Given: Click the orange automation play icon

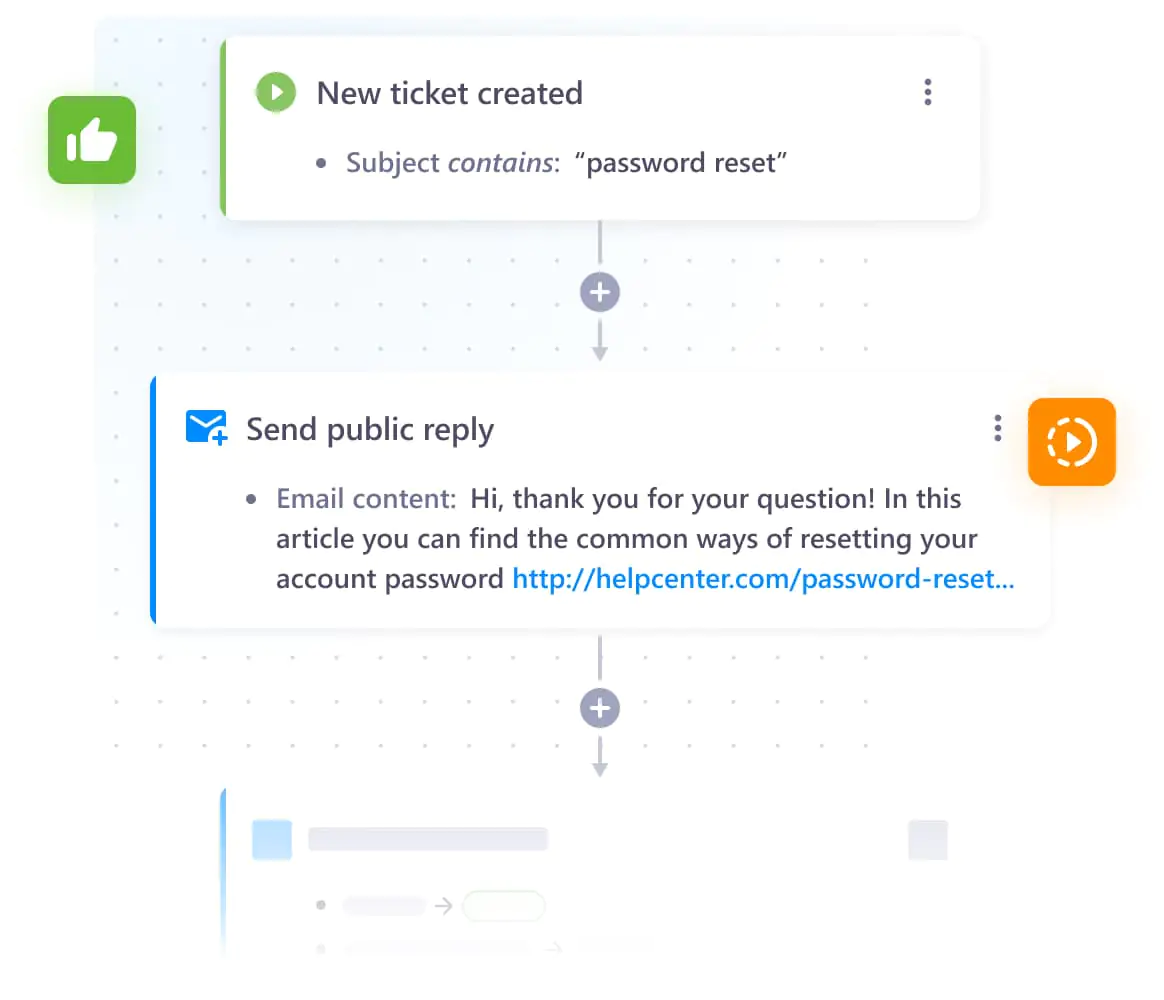Looking at the screenshot, I should click(1071, 442).
